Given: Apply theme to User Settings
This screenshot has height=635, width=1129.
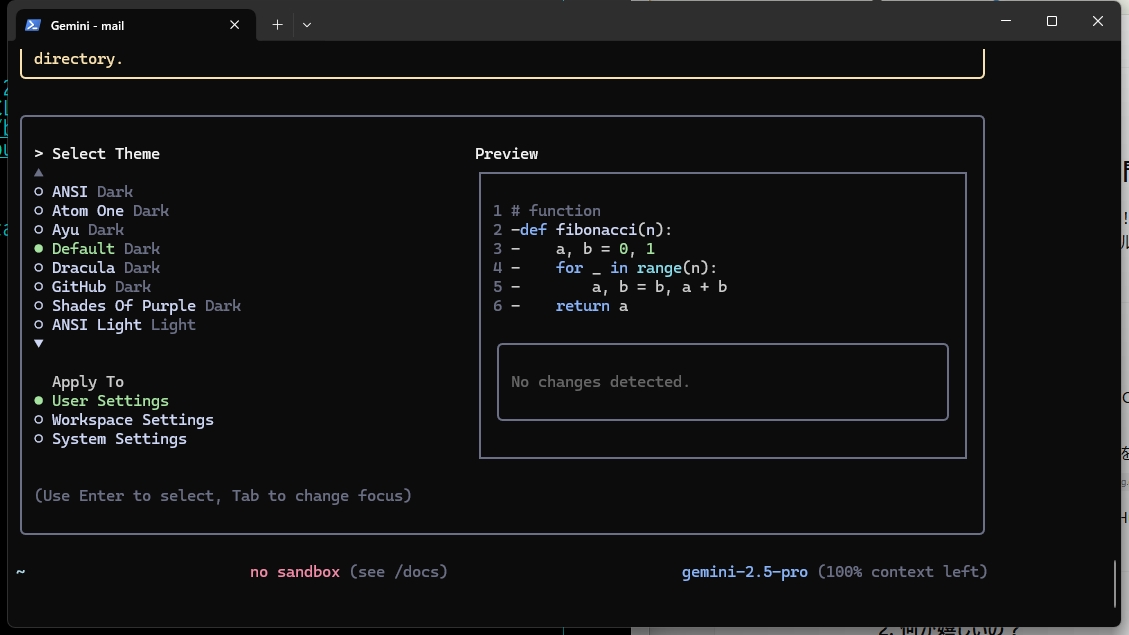Looking at the screenshot, I should pyautogui.click(x=110, y=401).
